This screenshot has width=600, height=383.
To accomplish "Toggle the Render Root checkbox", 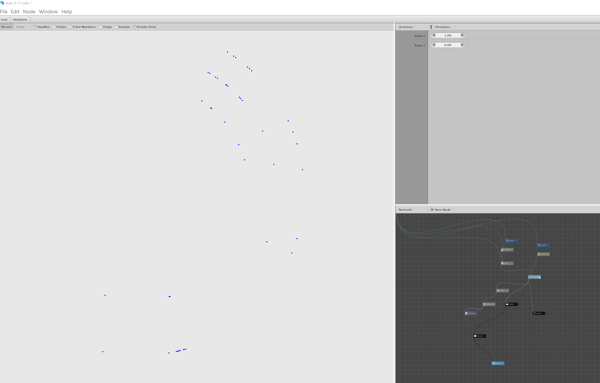I will (134, 27).
